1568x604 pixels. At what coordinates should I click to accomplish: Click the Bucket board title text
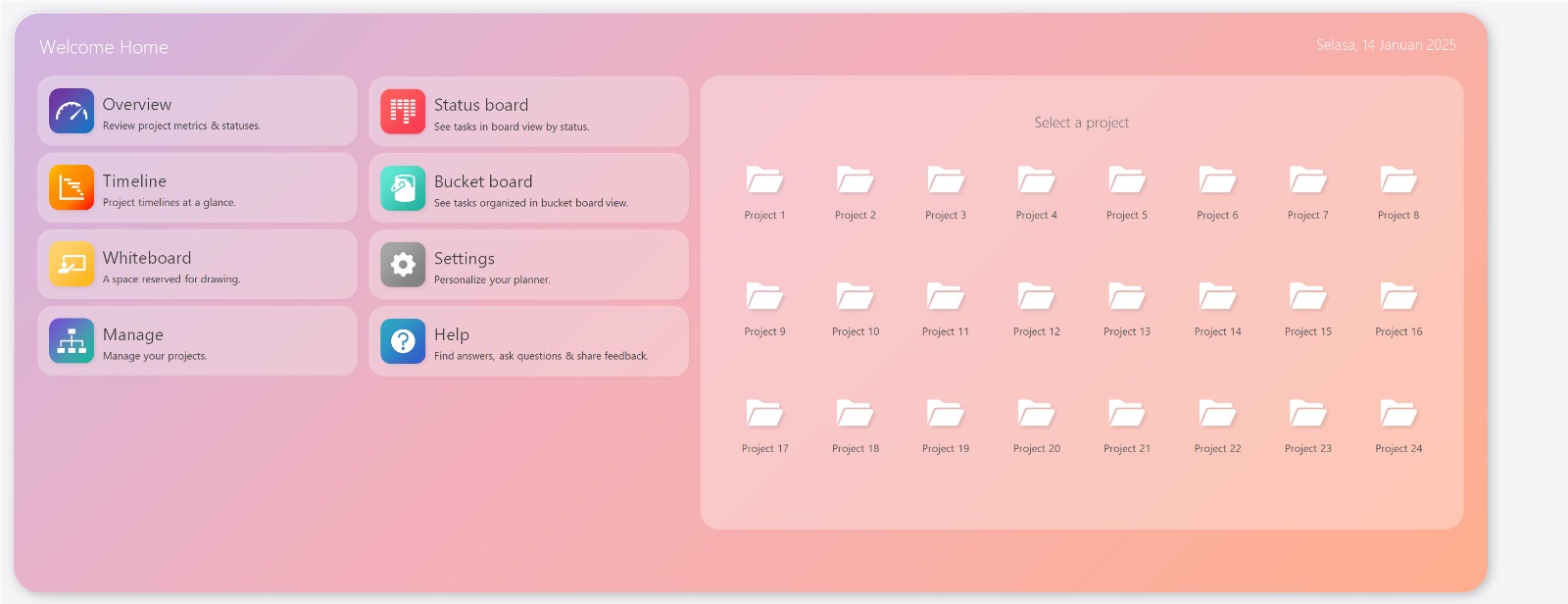click(x=483, y=181)
